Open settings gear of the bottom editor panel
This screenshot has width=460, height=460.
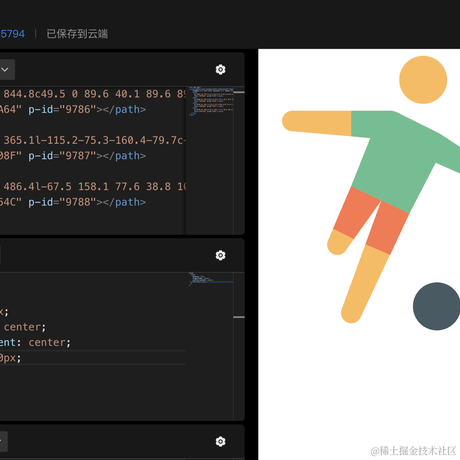point(220,441)
